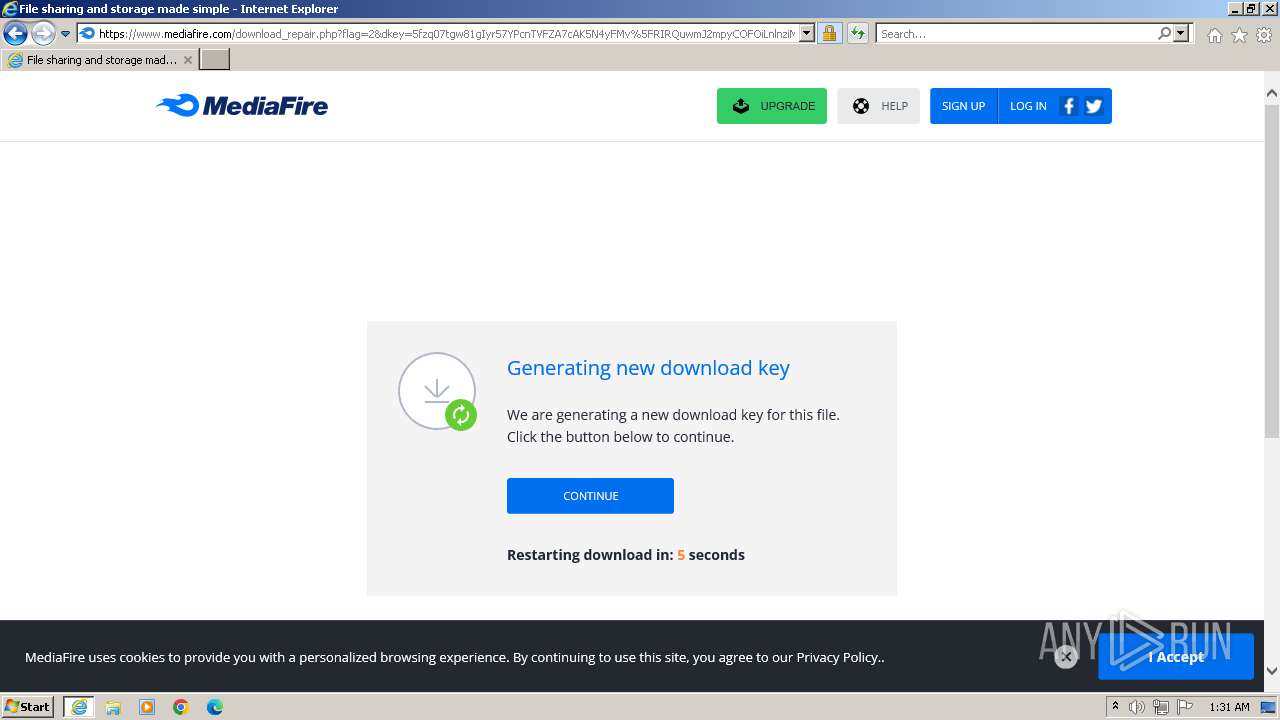Image resolution: width=1280 pixels, height=720 pixels.
Task: Click LOG IN
Action: tap(1028, 106)
